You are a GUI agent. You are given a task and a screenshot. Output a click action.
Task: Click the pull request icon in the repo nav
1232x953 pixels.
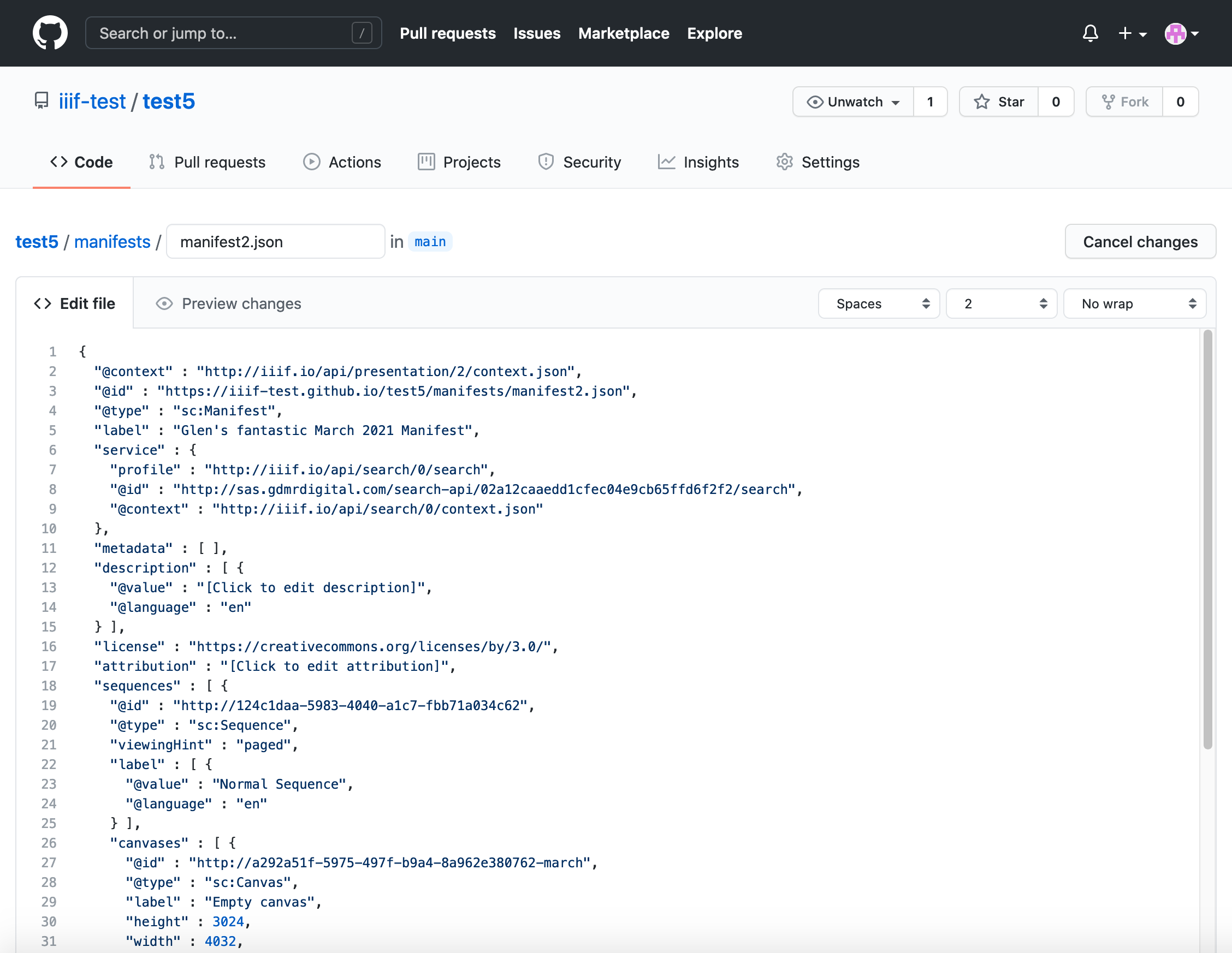157,162
